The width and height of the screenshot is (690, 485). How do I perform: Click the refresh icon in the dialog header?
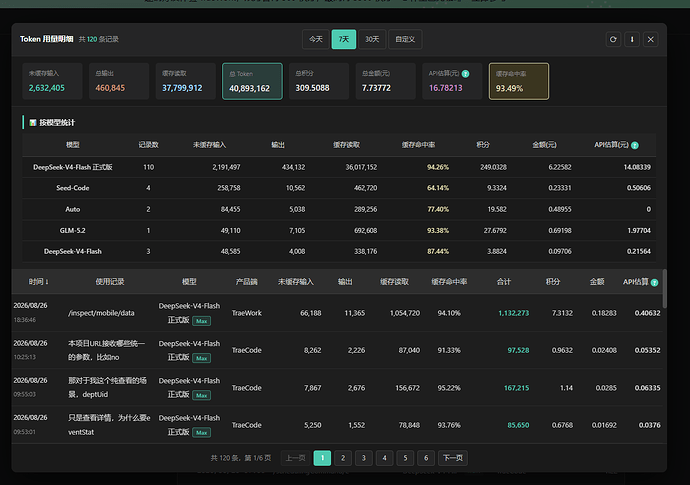tap(613, 39)
